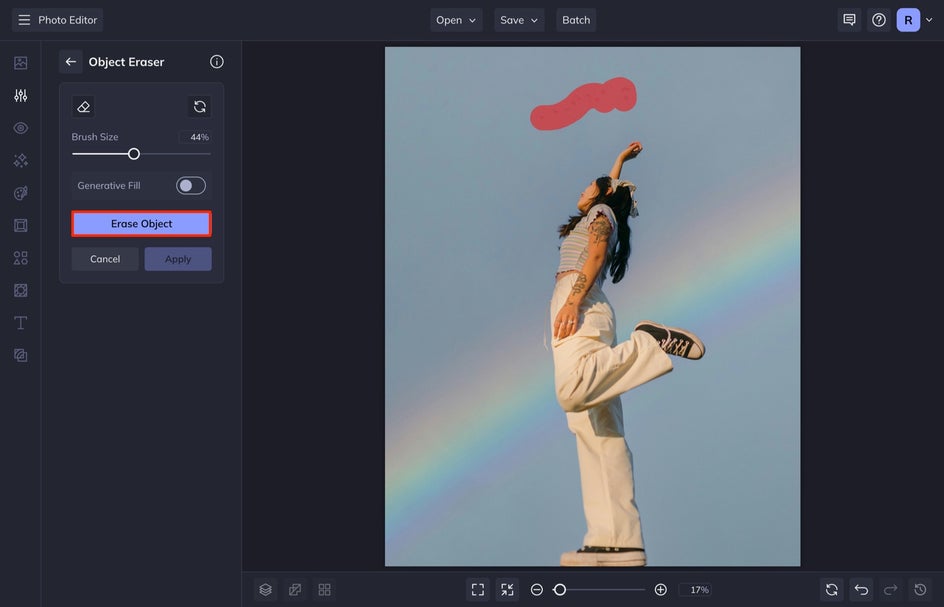Screen dimensions: 944x607
Task: Open the Preview eye panel in sidebar
Action: pyautogui.click(x=20, y=128)
